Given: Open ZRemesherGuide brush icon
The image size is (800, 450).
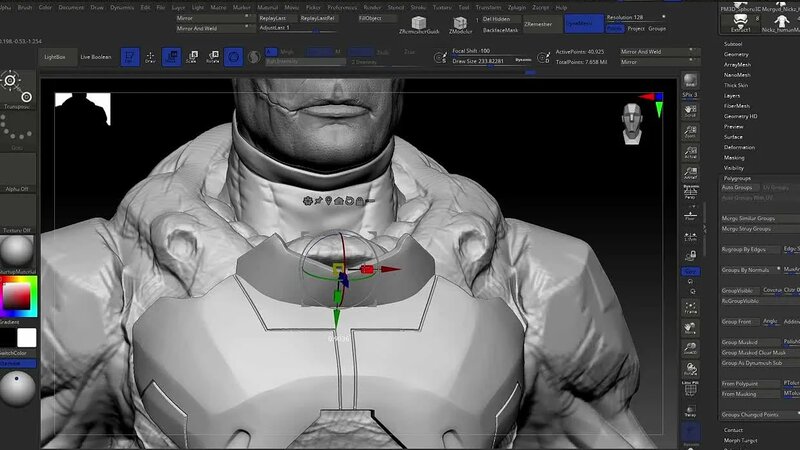Looking at the screenshot, I should [x=419, y=24].
